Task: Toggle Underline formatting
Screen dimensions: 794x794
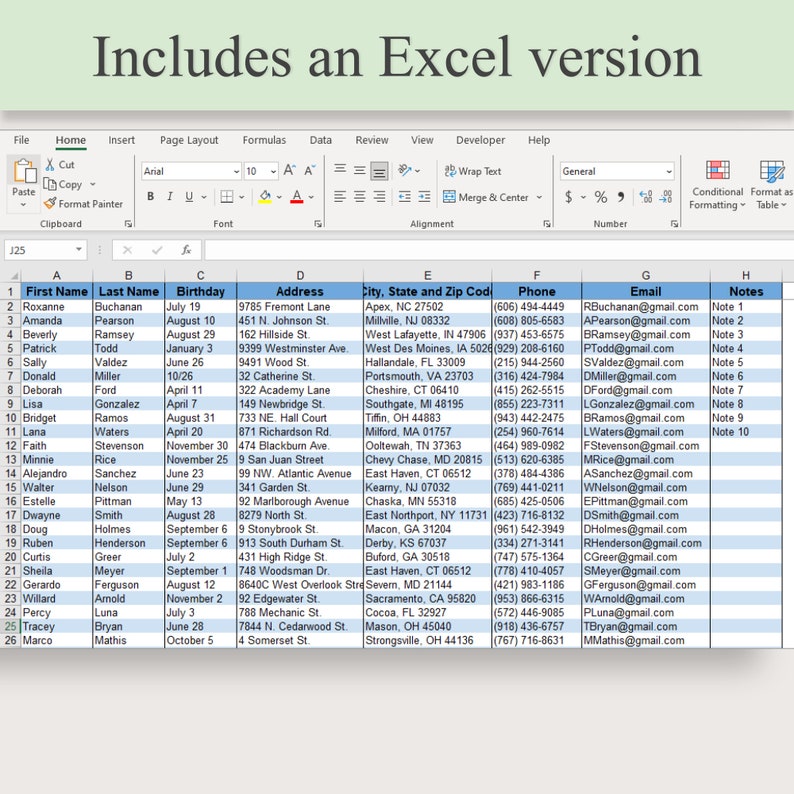Action: (189, 196)
